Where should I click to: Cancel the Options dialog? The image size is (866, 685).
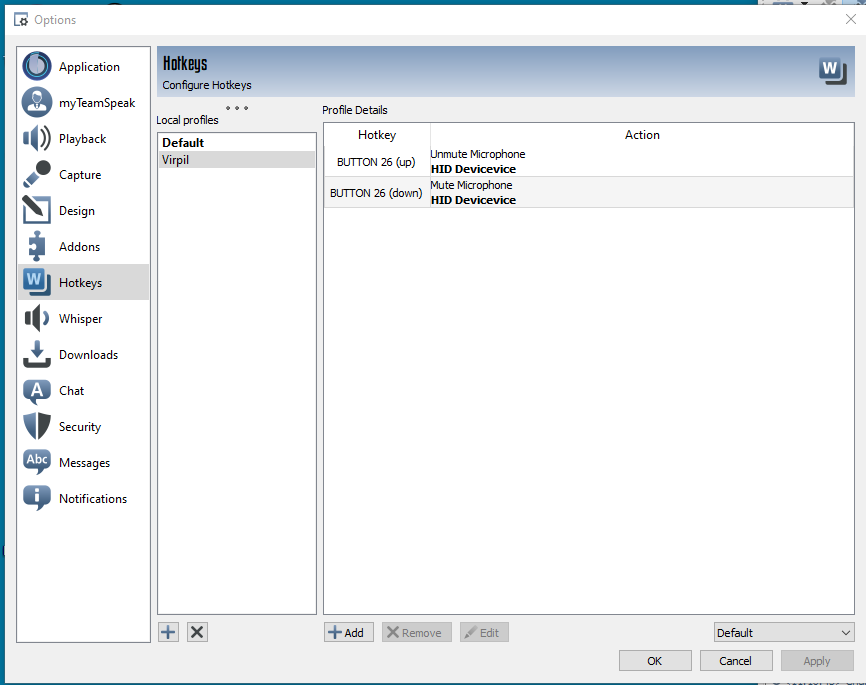pyautogui.click(x=736, y=661)
